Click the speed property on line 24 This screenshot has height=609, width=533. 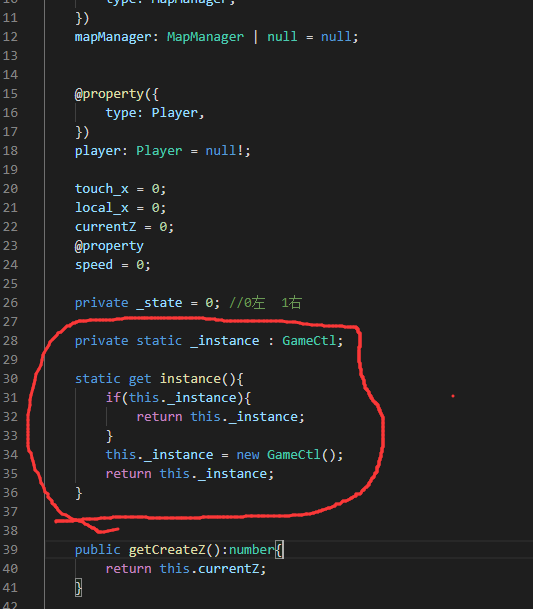click(94, 265)
